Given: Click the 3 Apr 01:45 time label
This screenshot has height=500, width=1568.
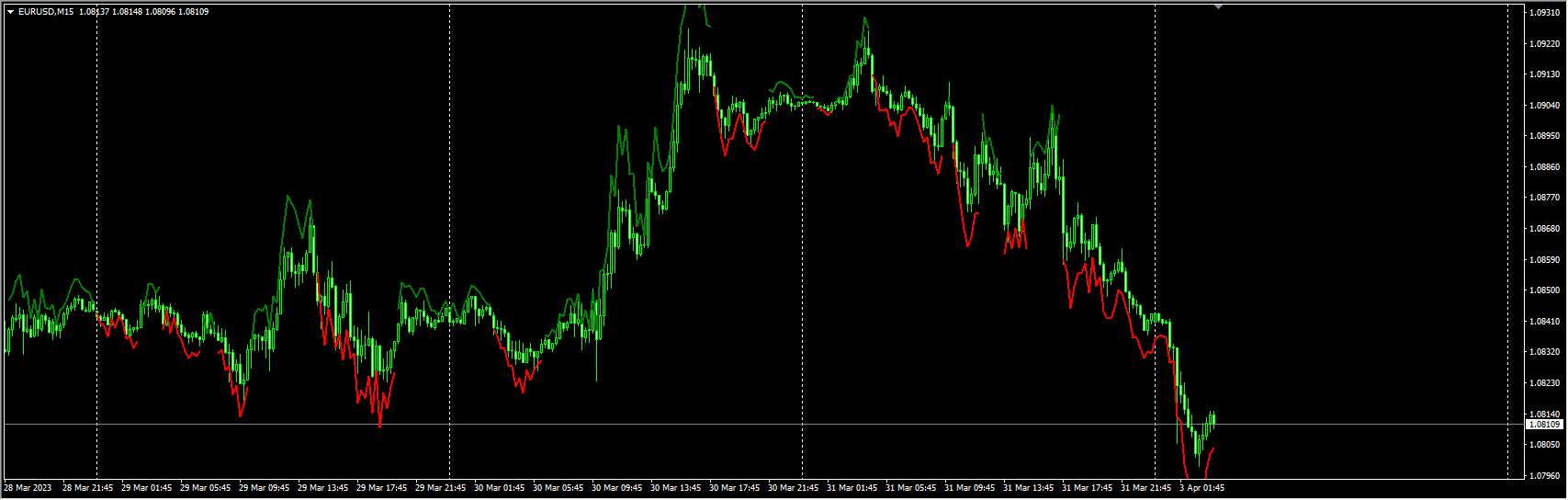Looking at the screenshot, I should point(1202,488).
